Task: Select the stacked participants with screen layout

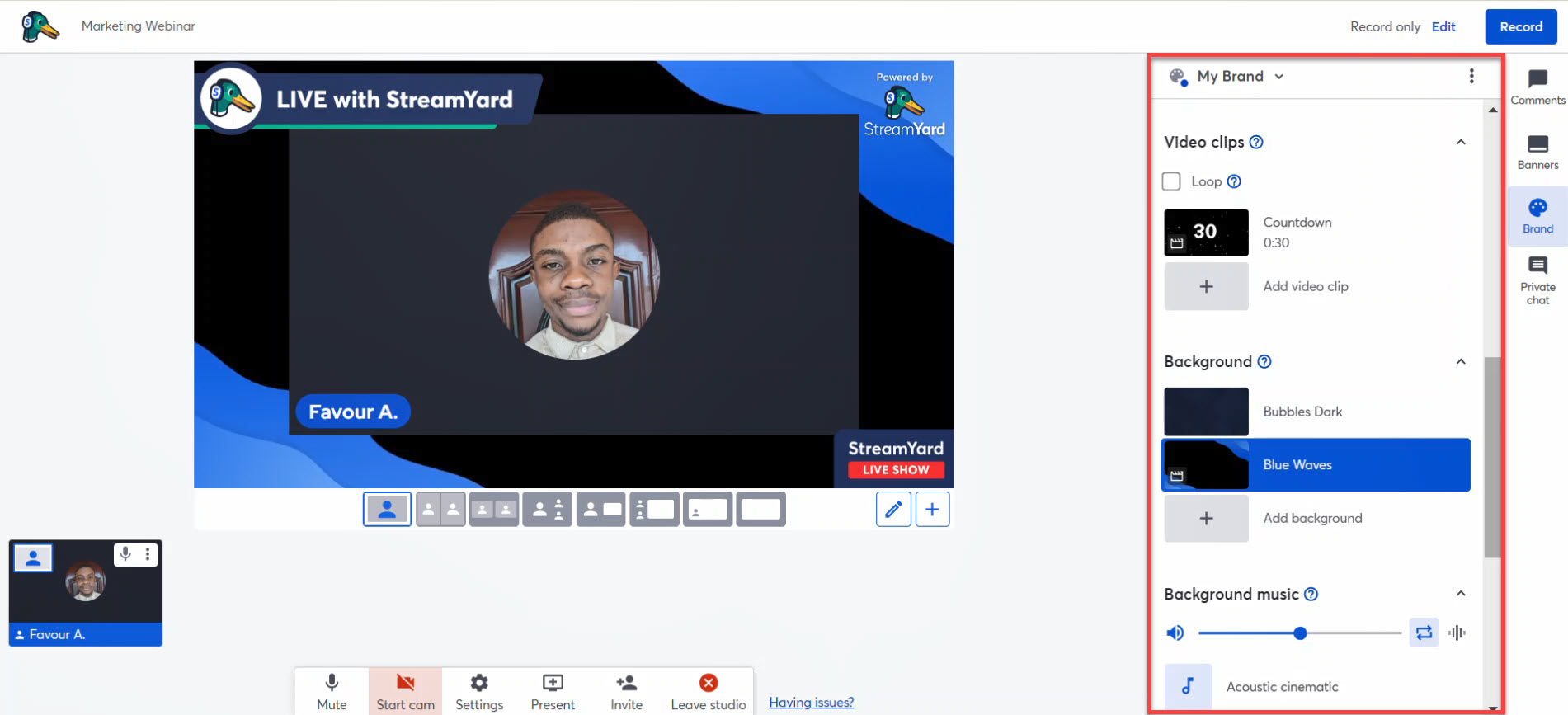Action: (654, 510)
